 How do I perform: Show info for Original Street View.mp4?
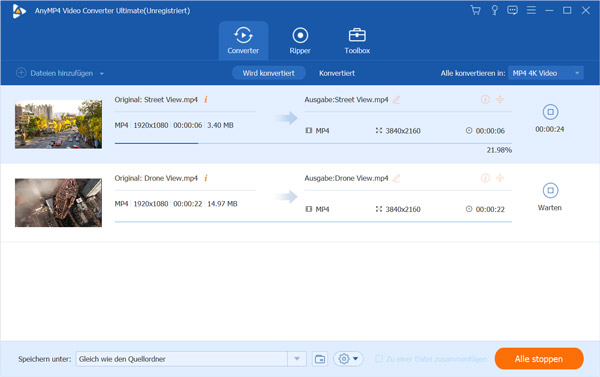click(x=206, y=100)
